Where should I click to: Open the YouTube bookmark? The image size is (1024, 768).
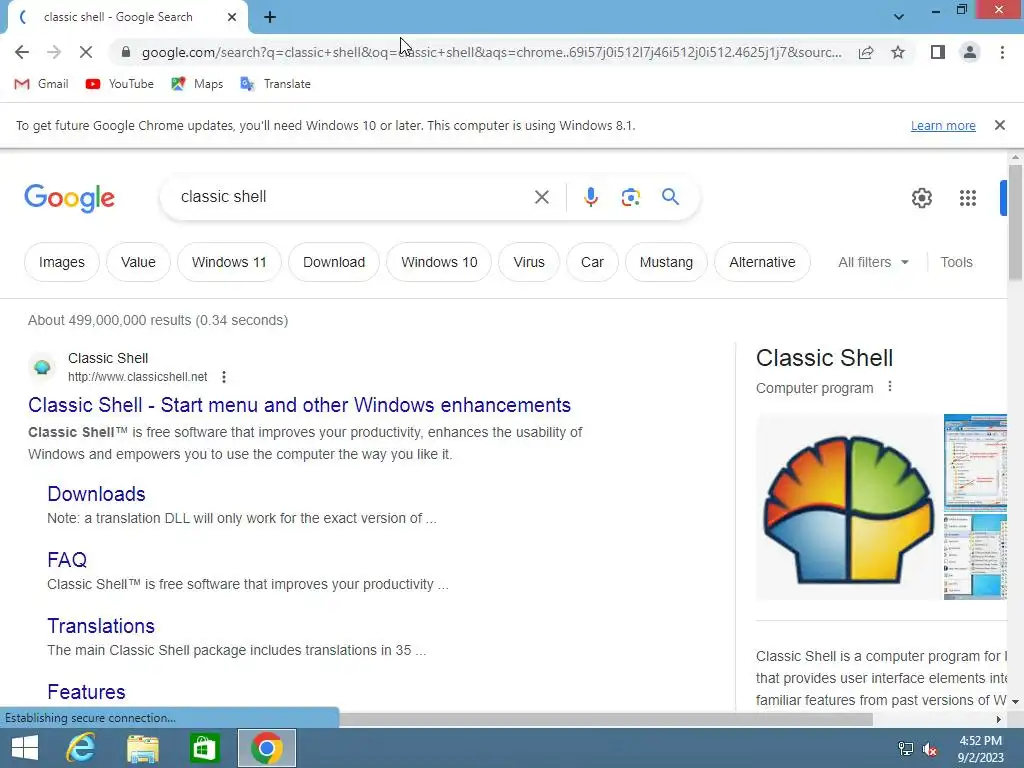(x=120, y=84)
